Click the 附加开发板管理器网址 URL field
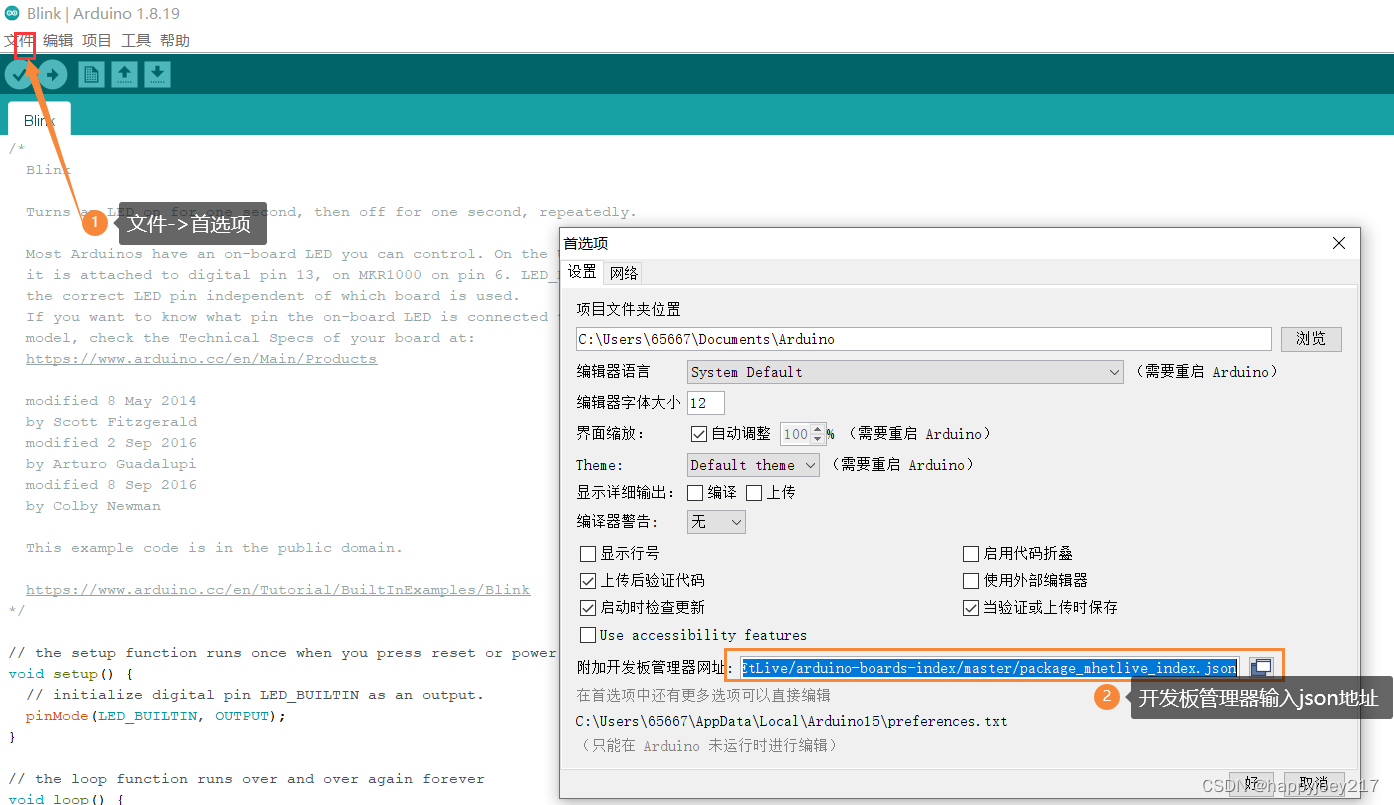Viewport: 1394px width, 805px height. click(990, 667)
